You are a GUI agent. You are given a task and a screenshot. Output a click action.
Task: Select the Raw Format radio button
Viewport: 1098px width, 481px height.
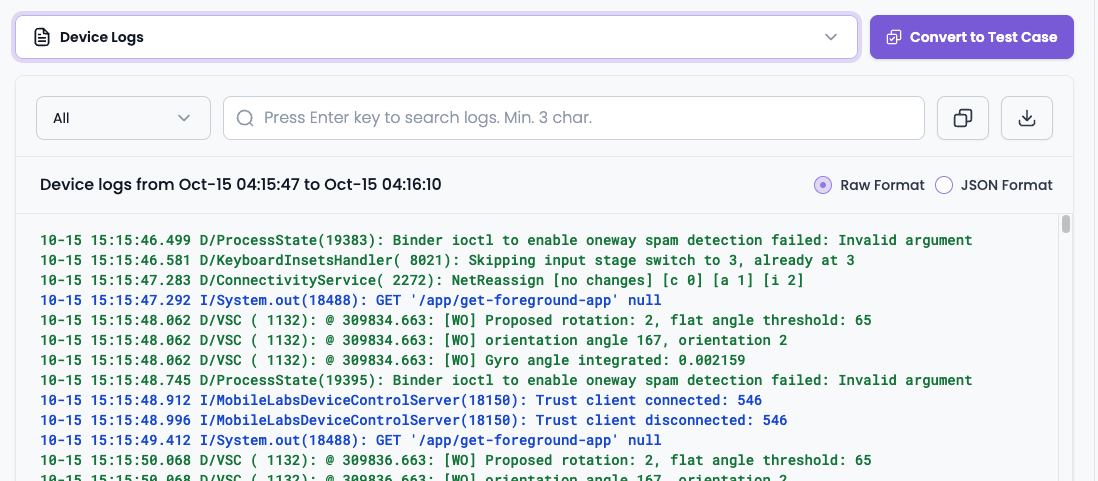pyautogui.click(x=823, y=186)
